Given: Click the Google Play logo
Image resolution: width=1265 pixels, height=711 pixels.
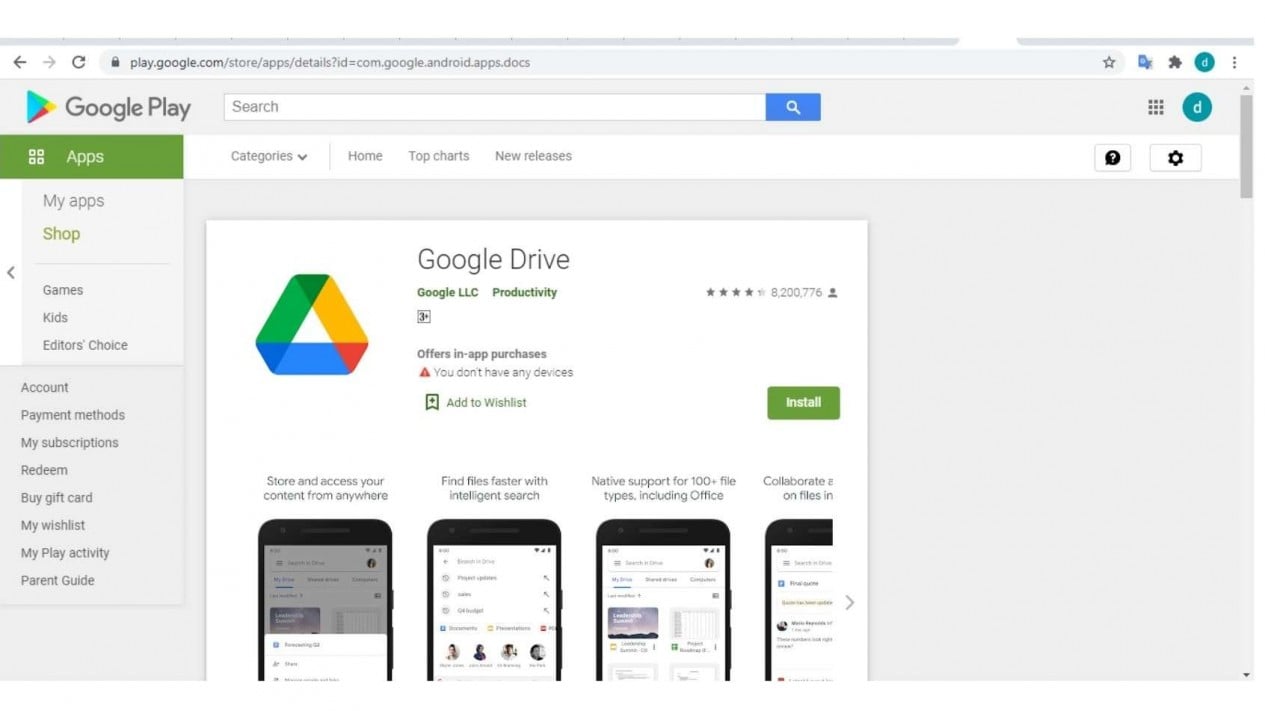Looking at the screenshot, I should pos(108,107).
